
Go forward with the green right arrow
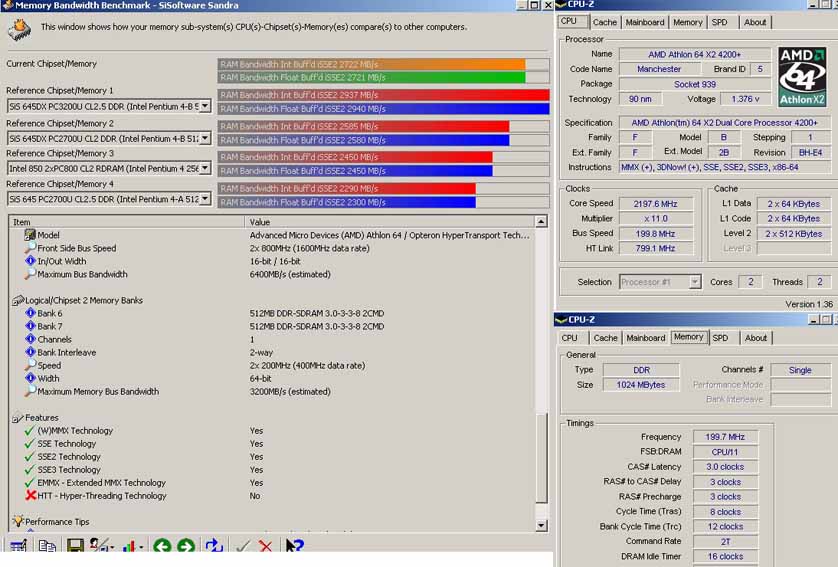186,546
